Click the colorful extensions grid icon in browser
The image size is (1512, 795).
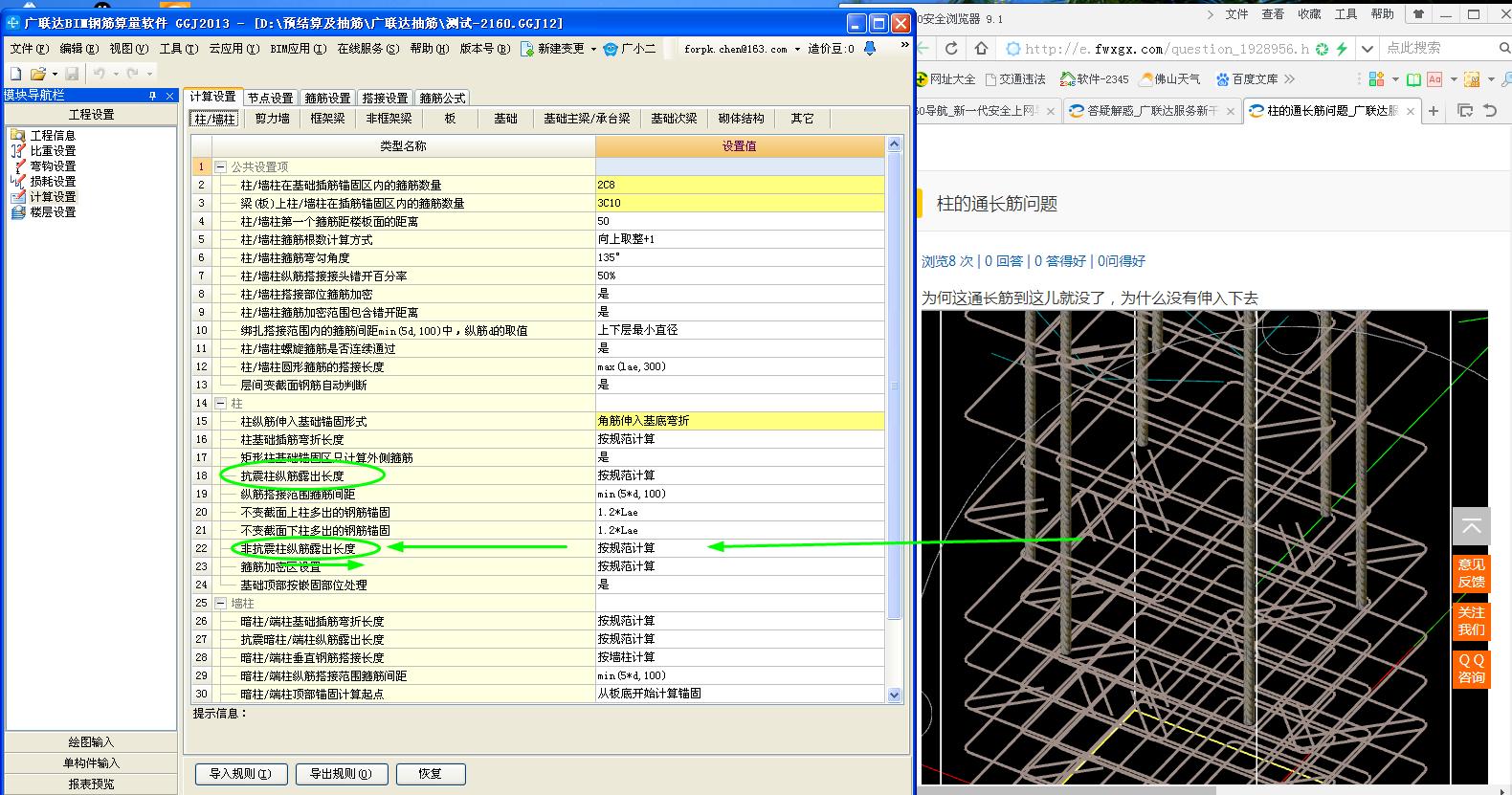pyautogui.click(x=1376, y=79)
